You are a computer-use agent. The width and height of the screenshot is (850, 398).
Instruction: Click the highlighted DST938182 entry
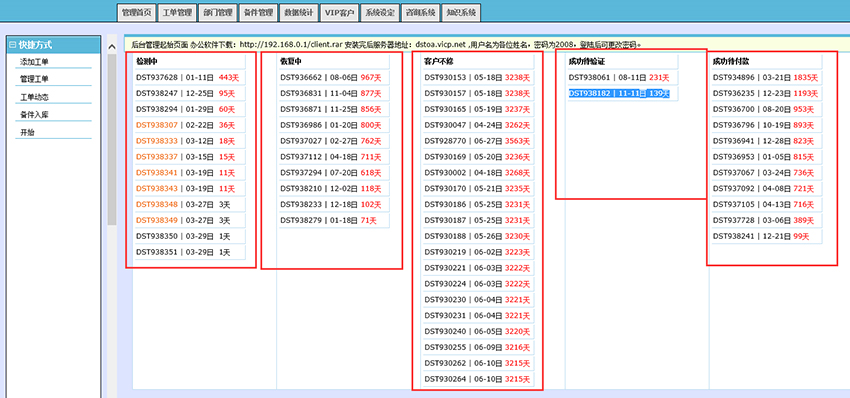[619, 94]
